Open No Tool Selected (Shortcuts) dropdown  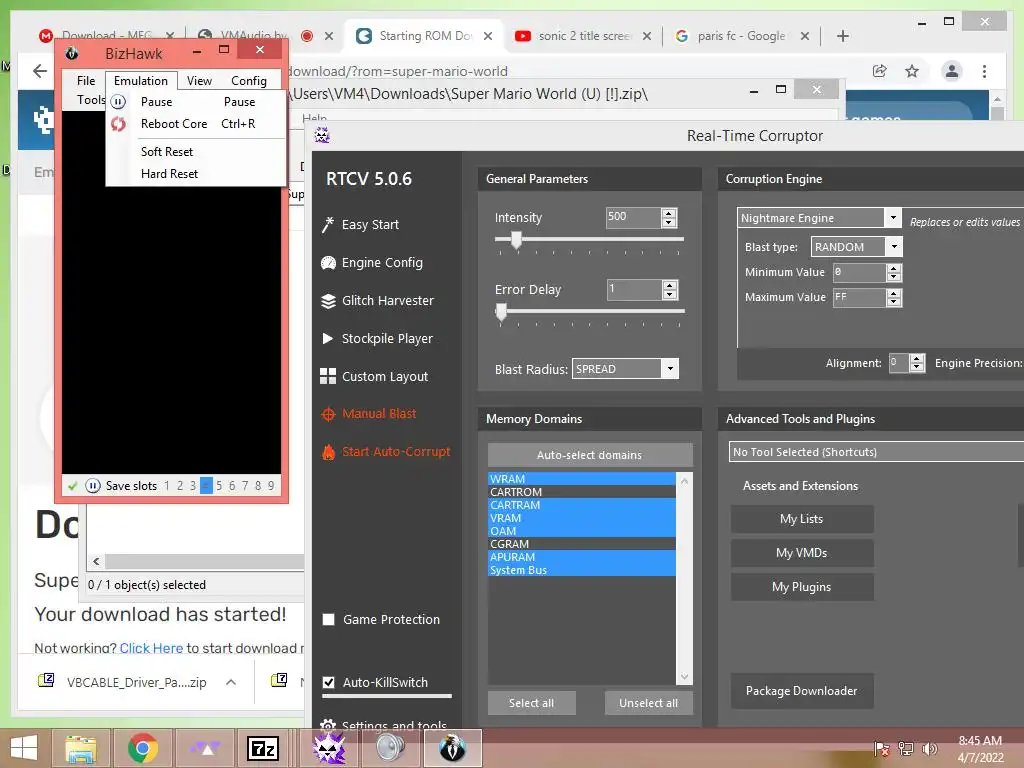coord(876,452)
